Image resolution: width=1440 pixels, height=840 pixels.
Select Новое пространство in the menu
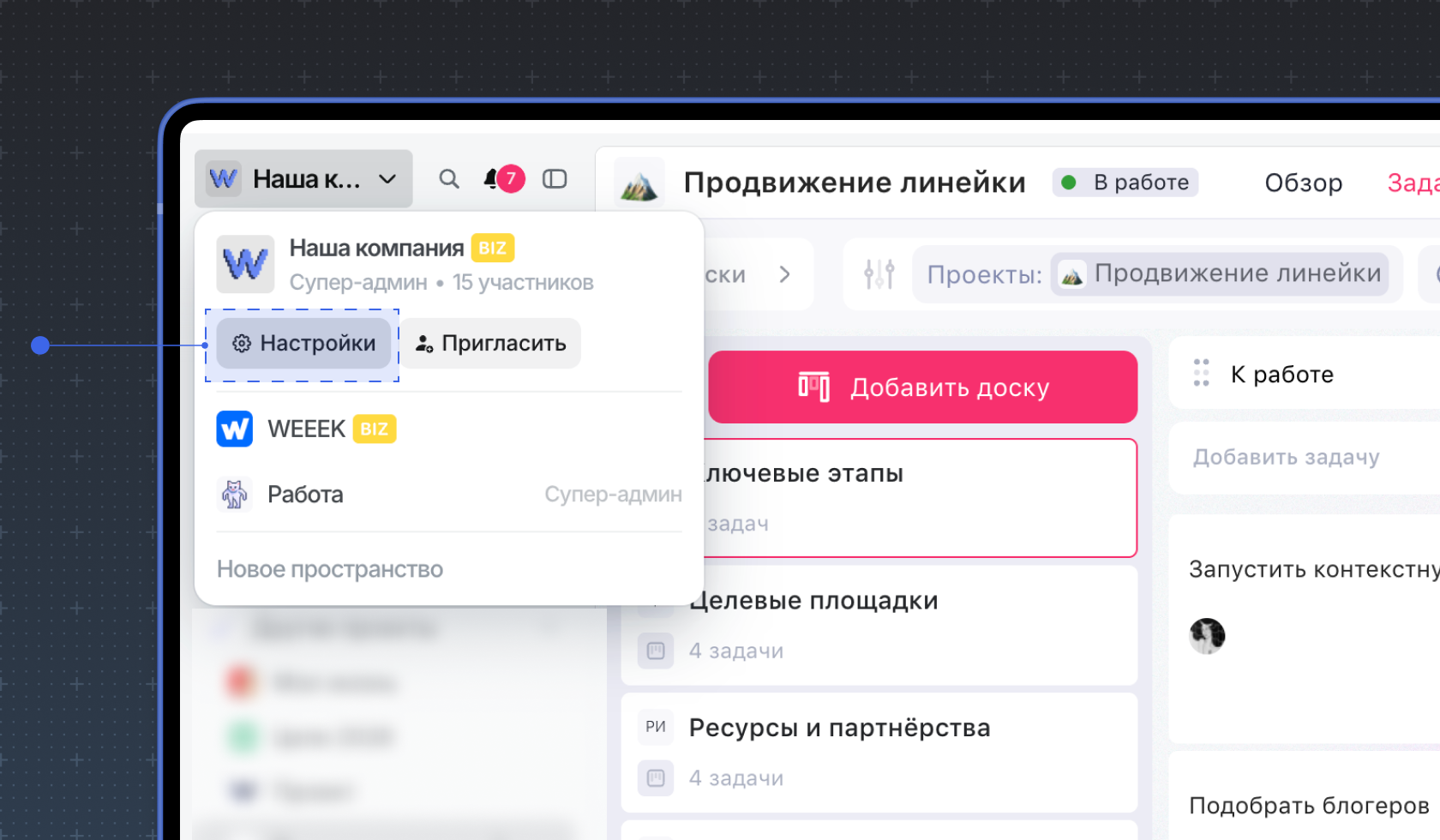tap(329, 568)
